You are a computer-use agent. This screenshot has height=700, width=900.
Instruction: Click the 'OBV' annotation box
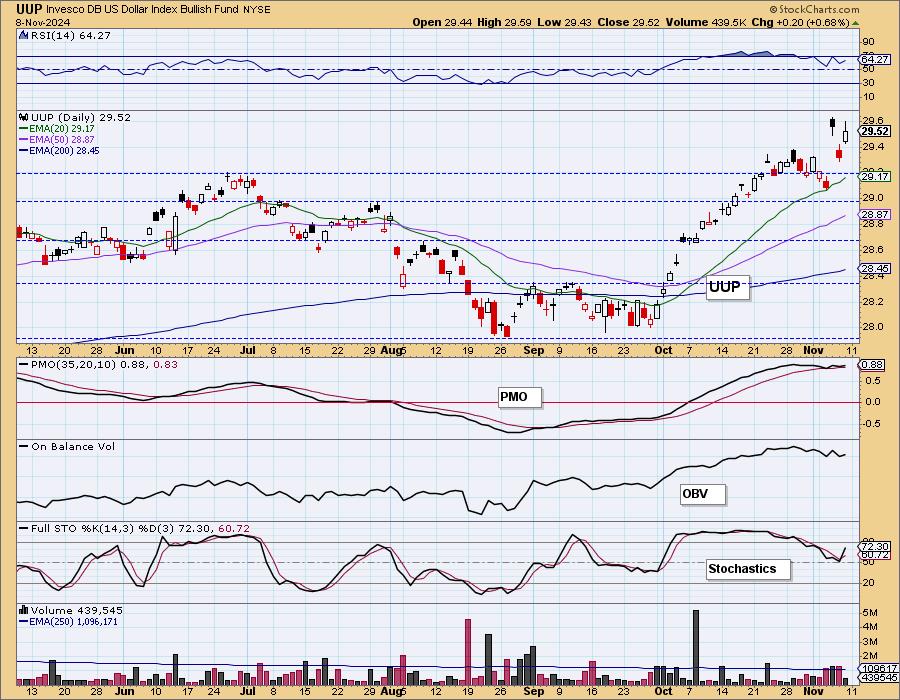pos(702,493)
